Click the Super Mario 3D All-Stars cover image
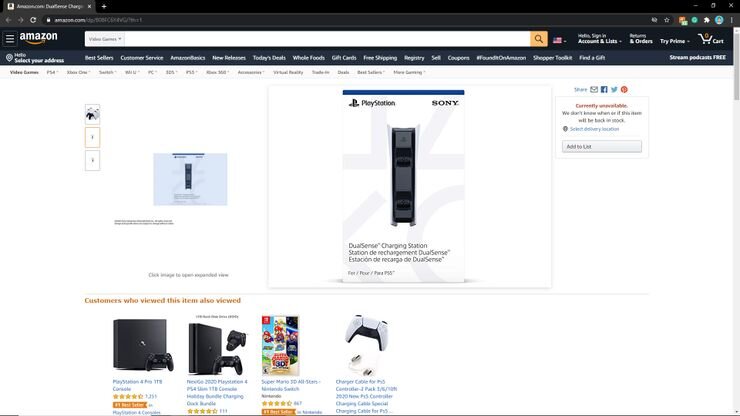The image size is (740, 416). [x=280, y=346]
